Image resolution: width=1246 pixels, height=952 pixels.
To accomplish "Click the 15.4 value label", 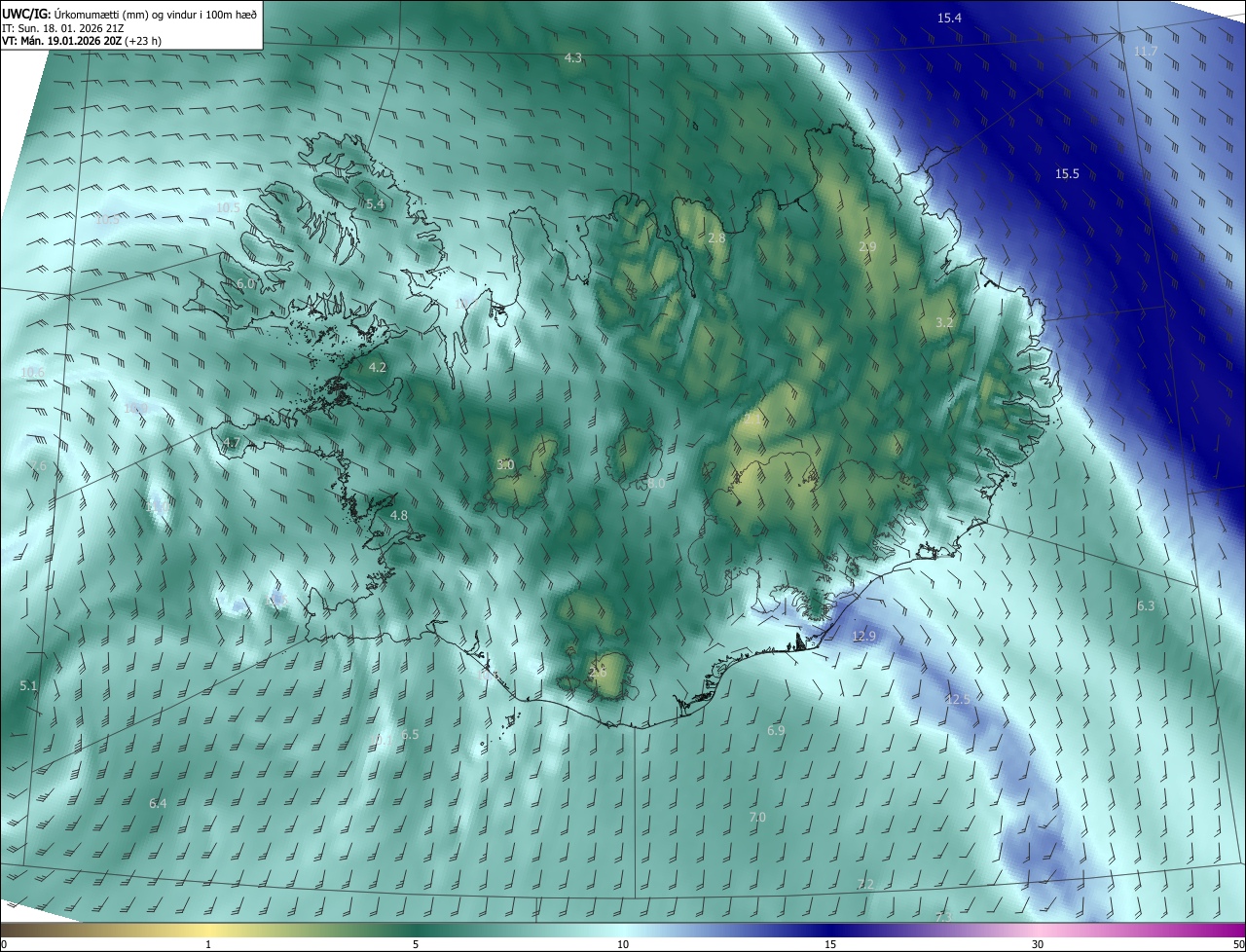I will [x=949, y=18].
